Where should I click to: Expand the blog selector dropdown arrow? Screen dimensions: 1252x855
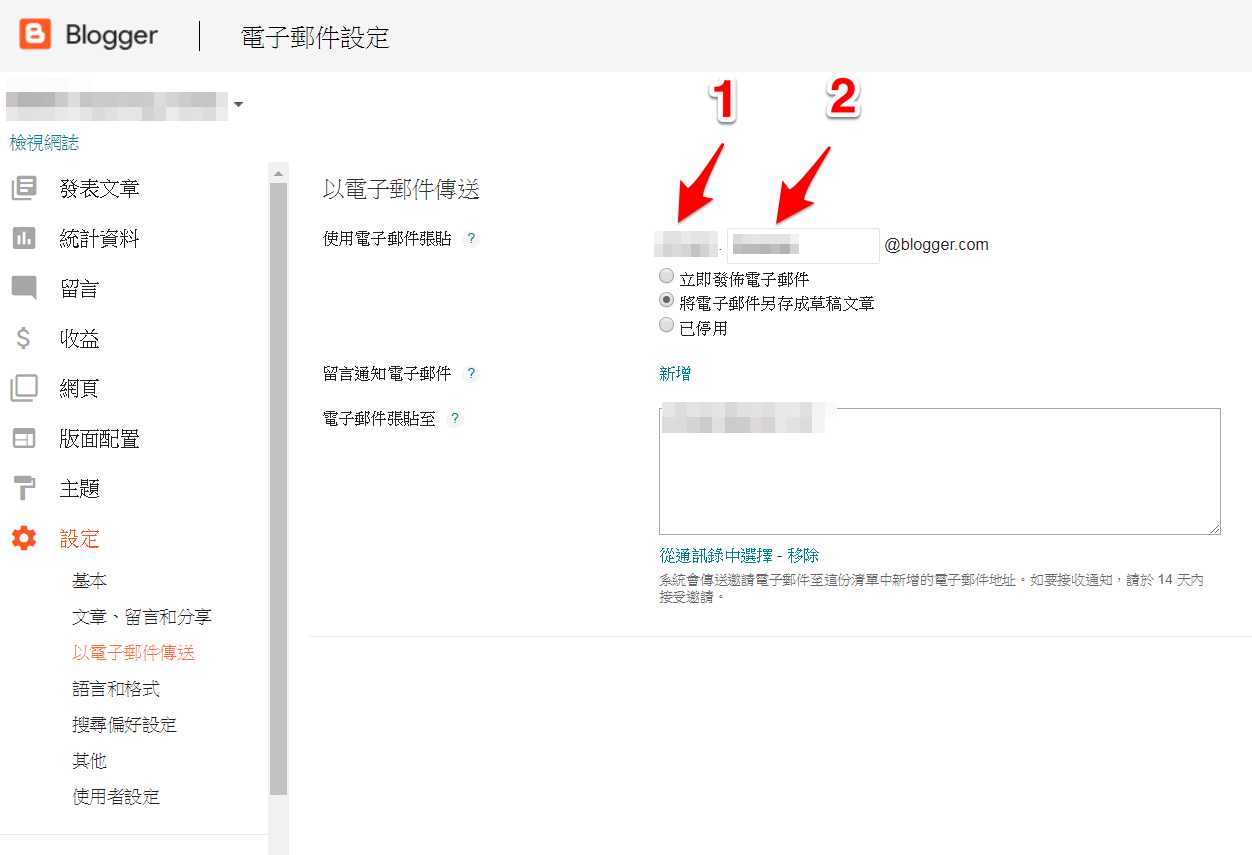point(238,104)
